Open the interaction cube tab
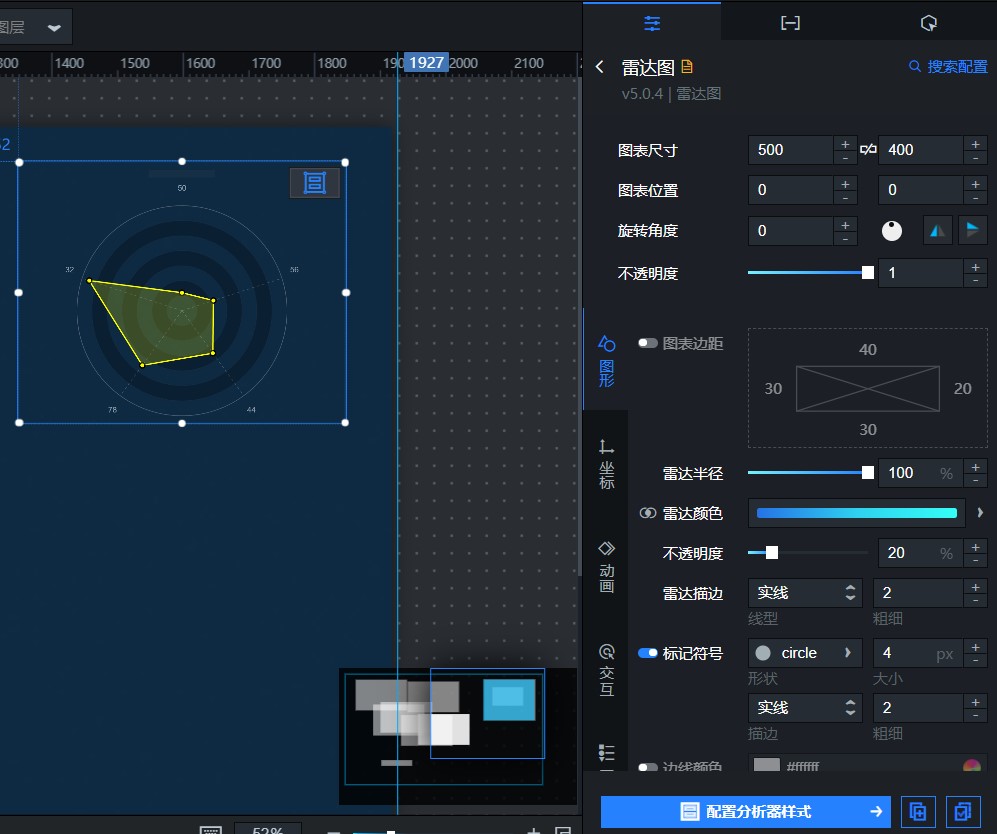 928,24
